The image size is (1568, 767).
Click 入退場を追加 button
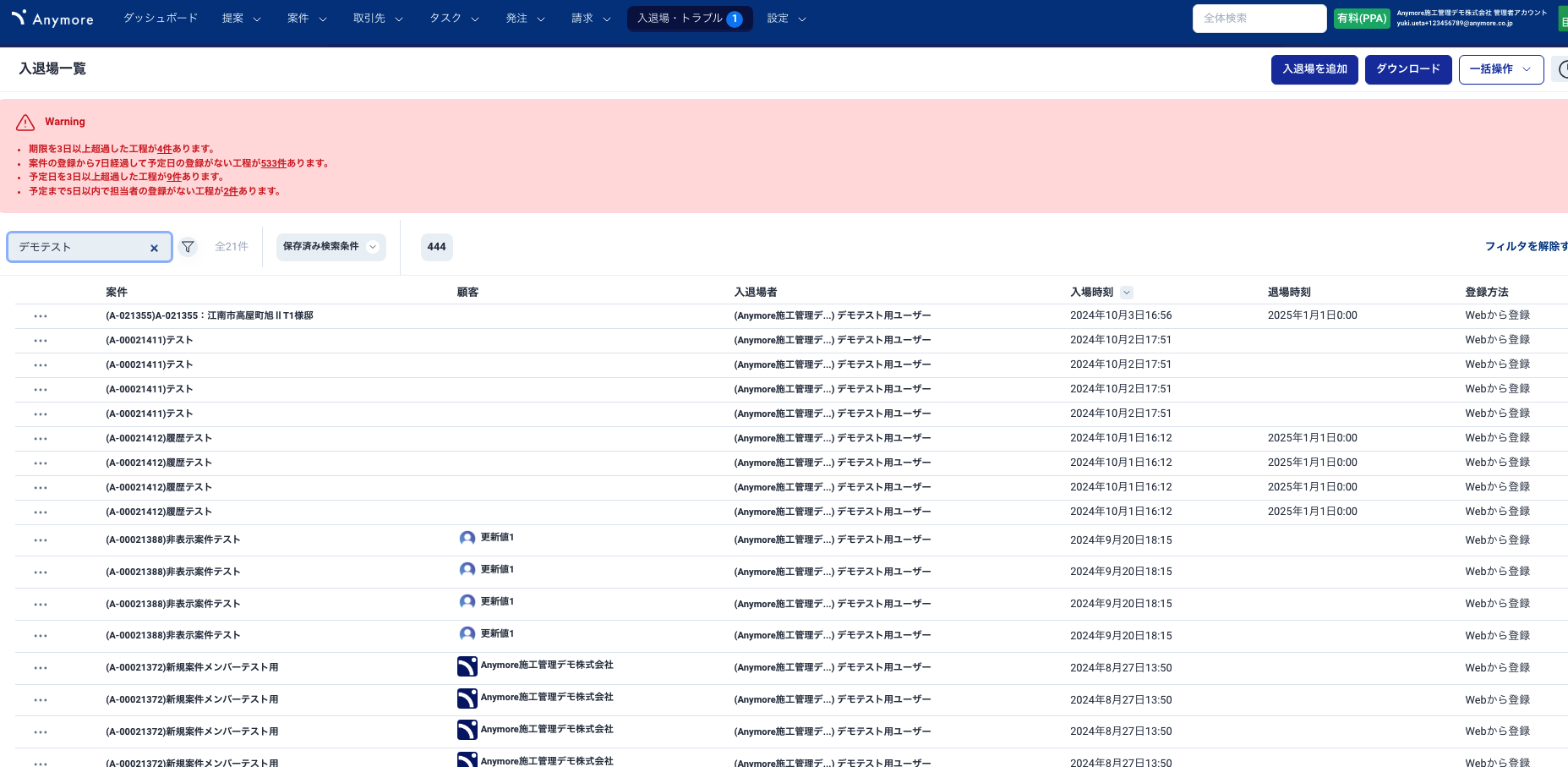(x=1314, y=69)
